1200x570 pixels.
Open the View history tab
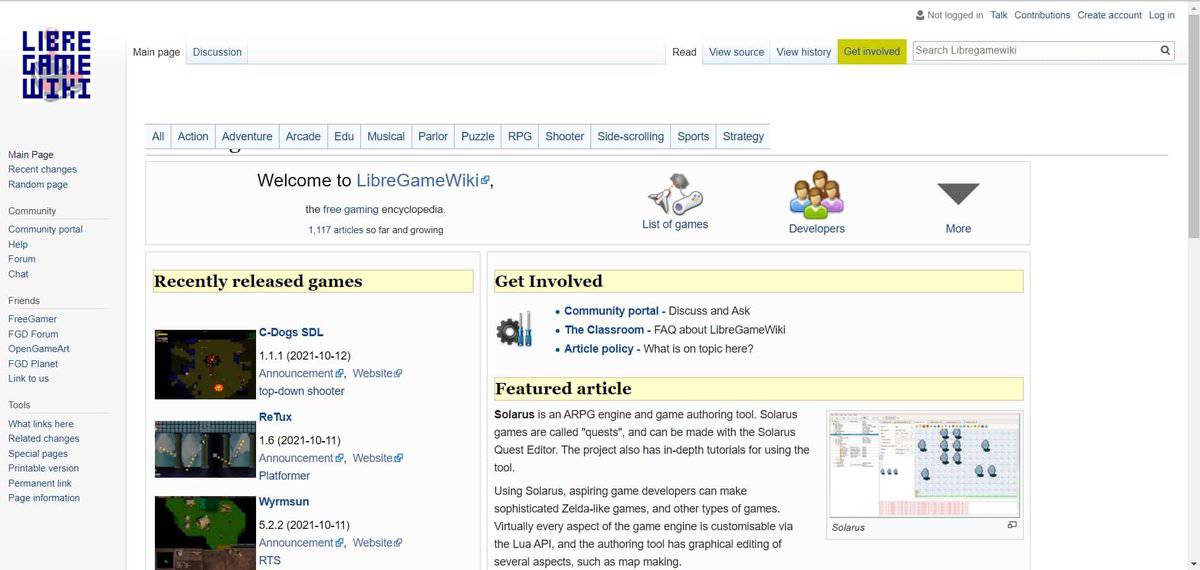(x=803, y=52)
